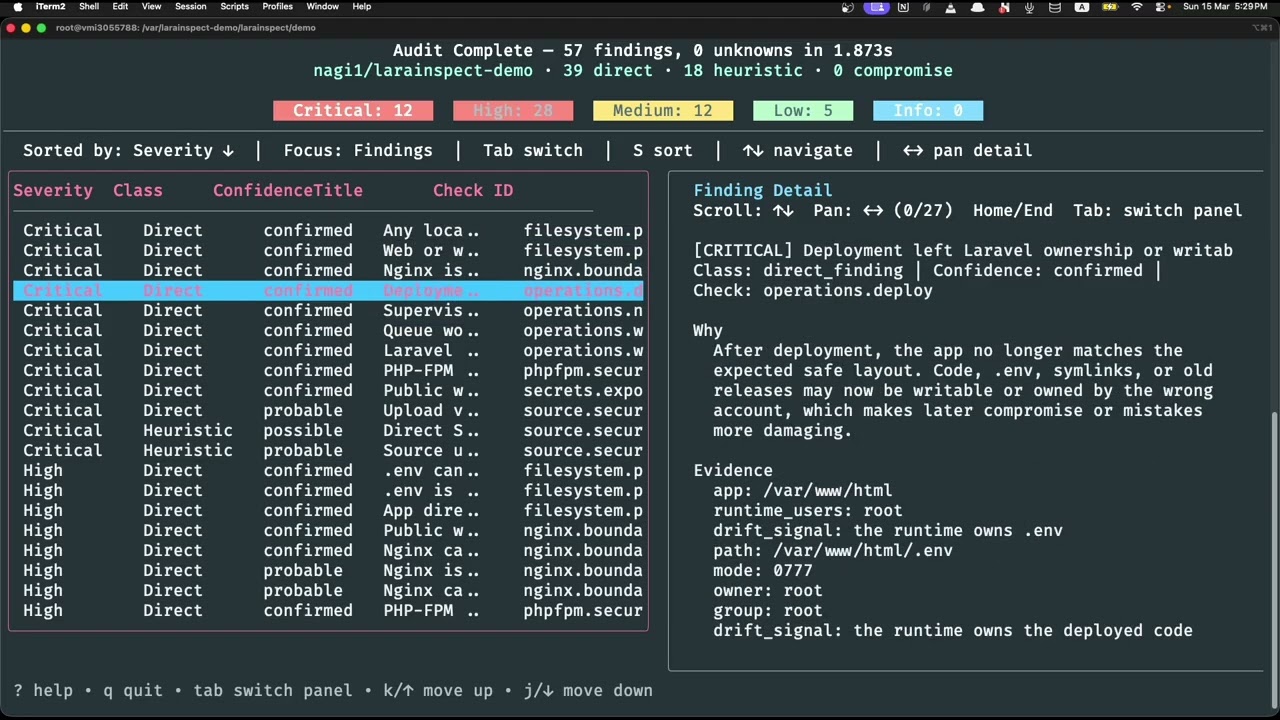Click the microphone menu bar icon
1280x720 pixels.
pyautogui.click(x=1029, y=6)
